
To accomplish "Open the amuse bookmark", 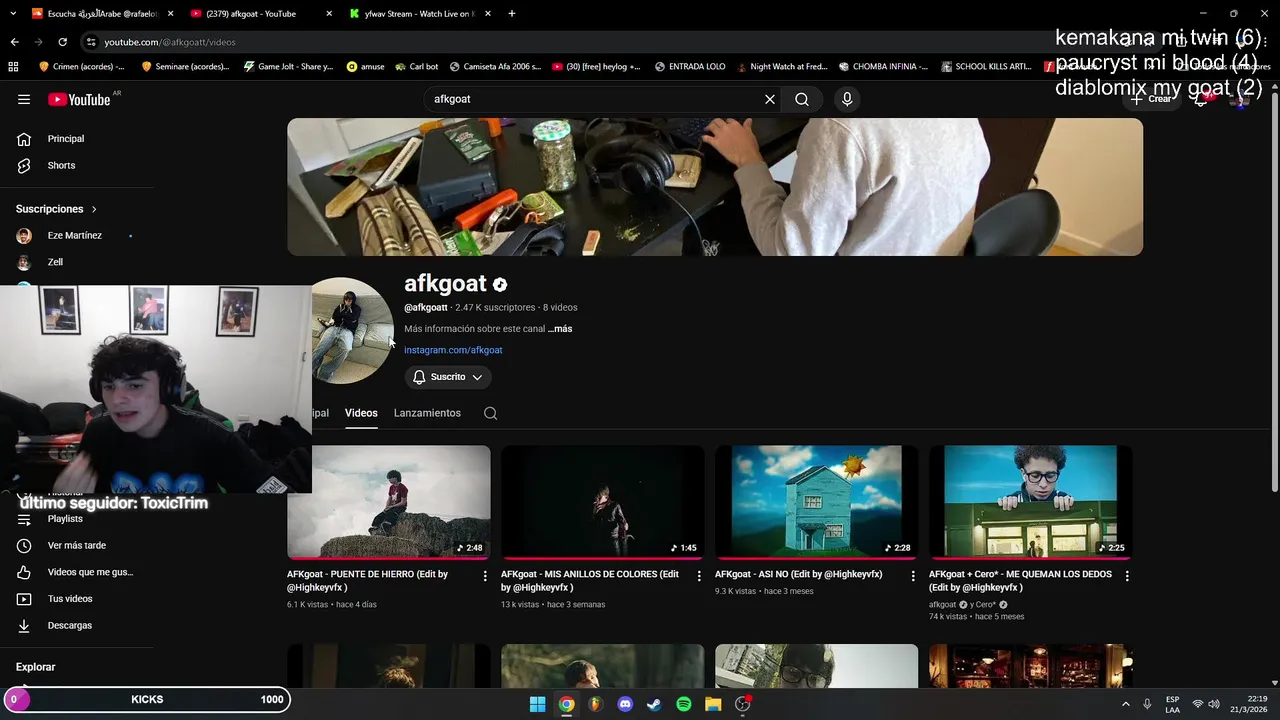I will click(365, 67).
